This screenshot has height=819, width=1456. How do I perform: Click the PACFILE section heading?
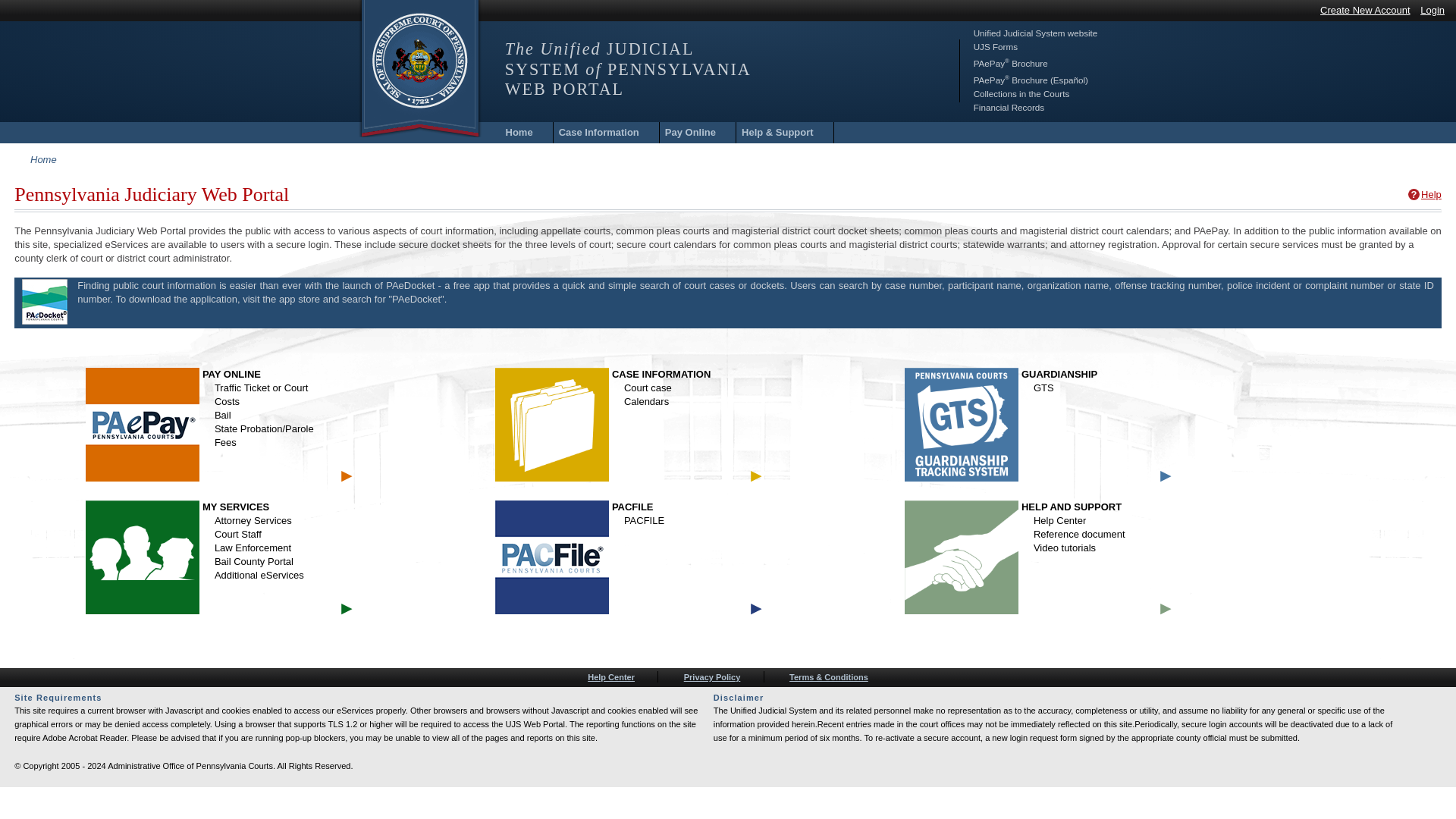click(x=632, y=507)
